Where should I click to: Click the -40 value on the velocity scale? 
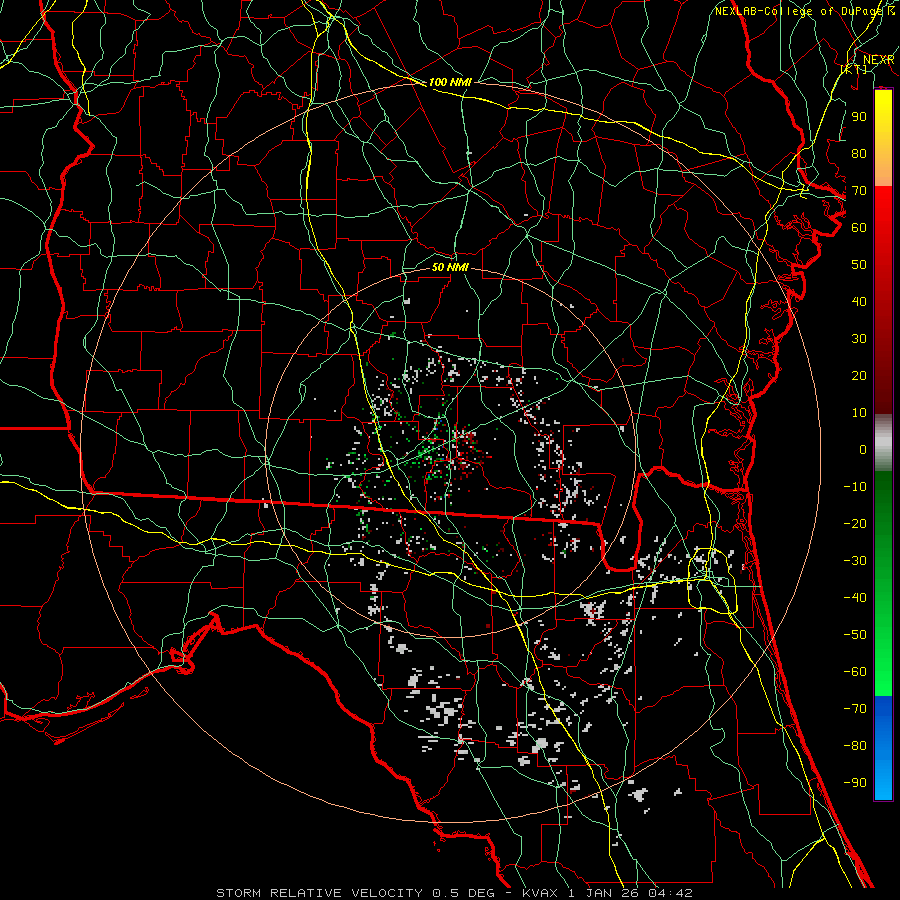click(x=855, y=598)
